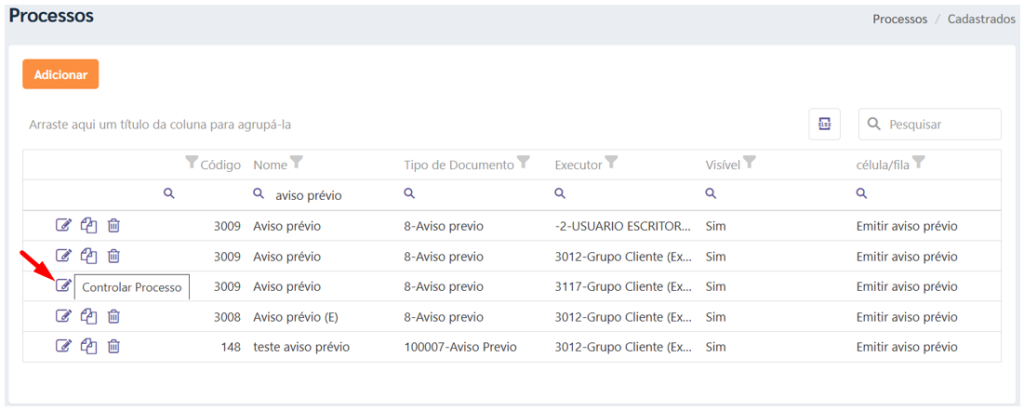Open the Nome column filter funnel

tap(296, 161)
